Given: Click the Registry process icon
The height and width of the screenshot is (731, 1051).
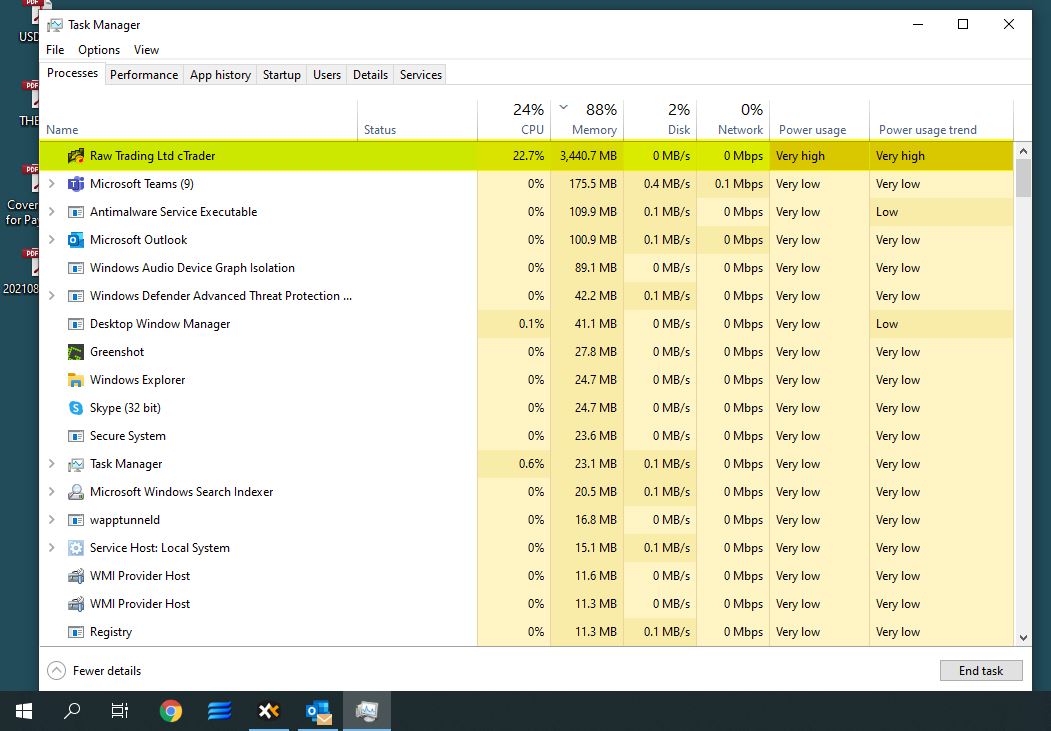Looking at the screenshot, I should tap(76, 632).
